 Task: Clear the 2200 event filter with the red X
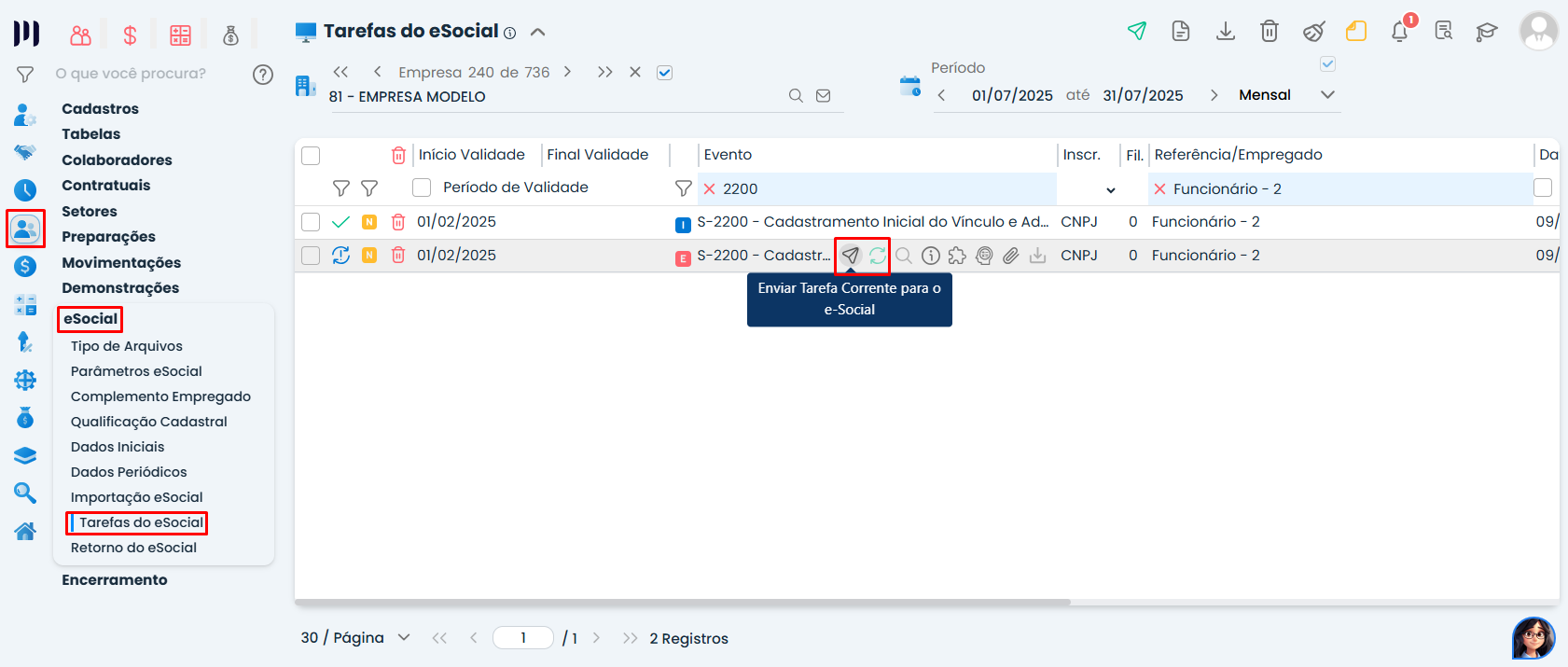point(709,188)
